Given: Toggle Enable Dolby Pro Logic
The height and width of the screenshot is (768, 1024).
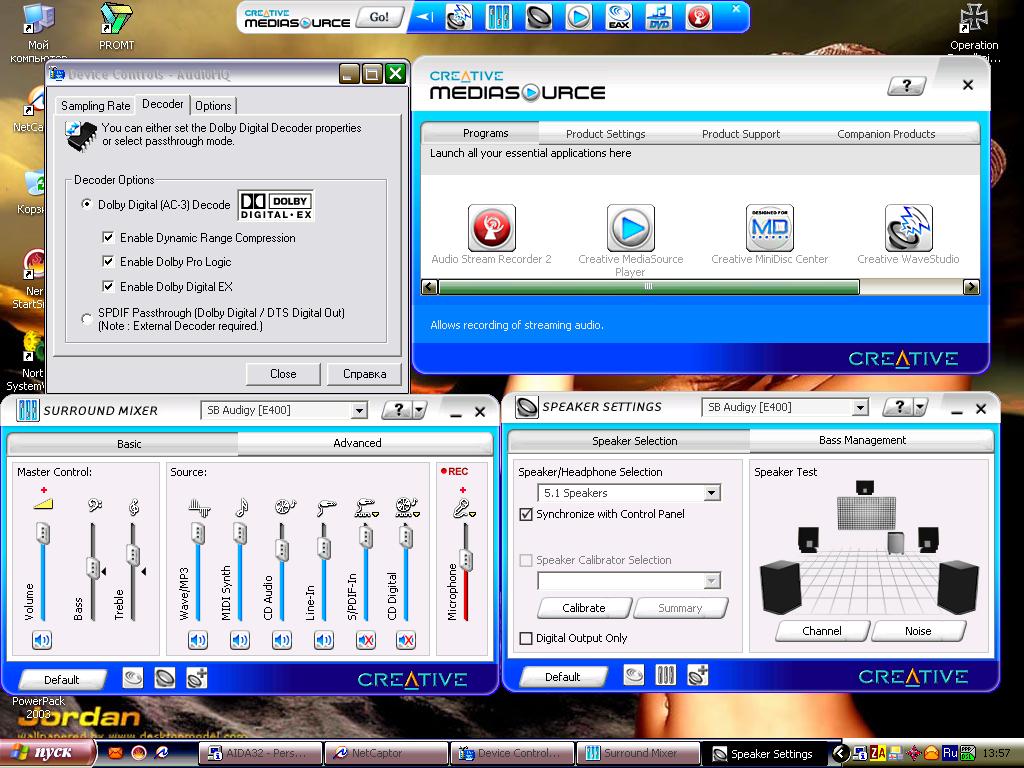Looking at the screenshot, I should pos(108,262).
